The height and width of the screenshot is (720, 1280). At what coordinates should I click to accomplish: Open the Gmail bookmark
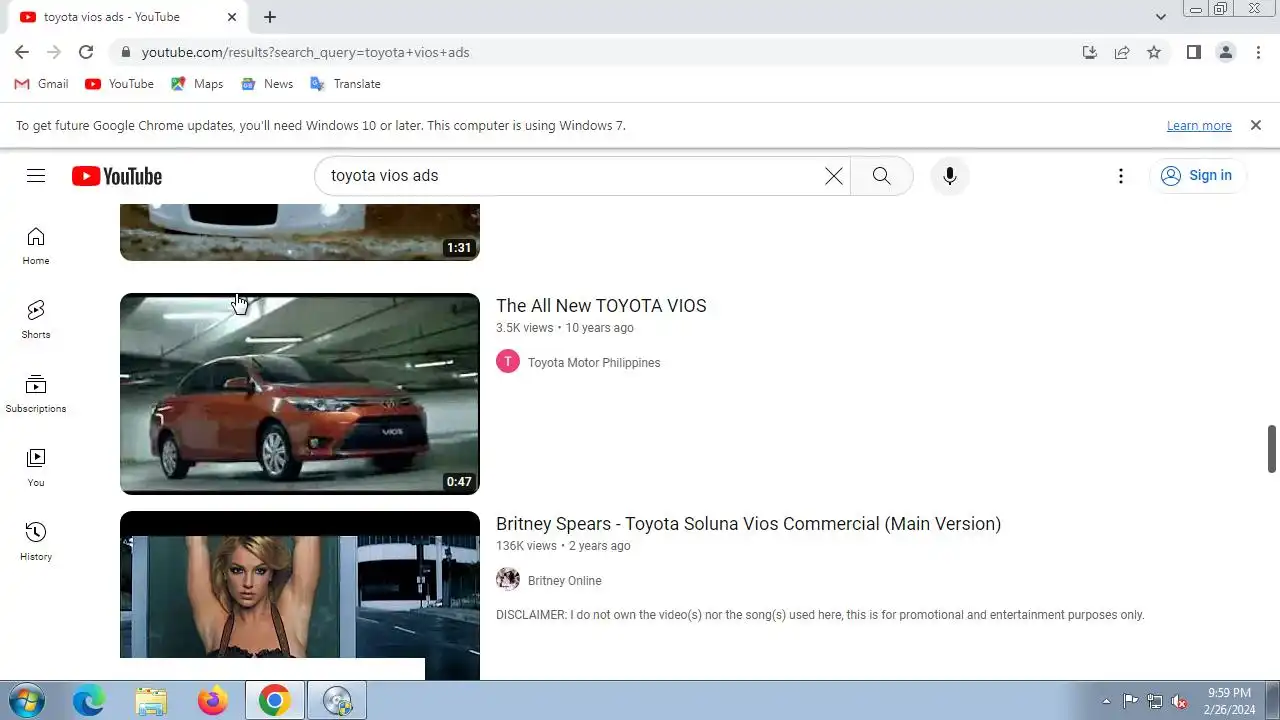coord(42,84)
